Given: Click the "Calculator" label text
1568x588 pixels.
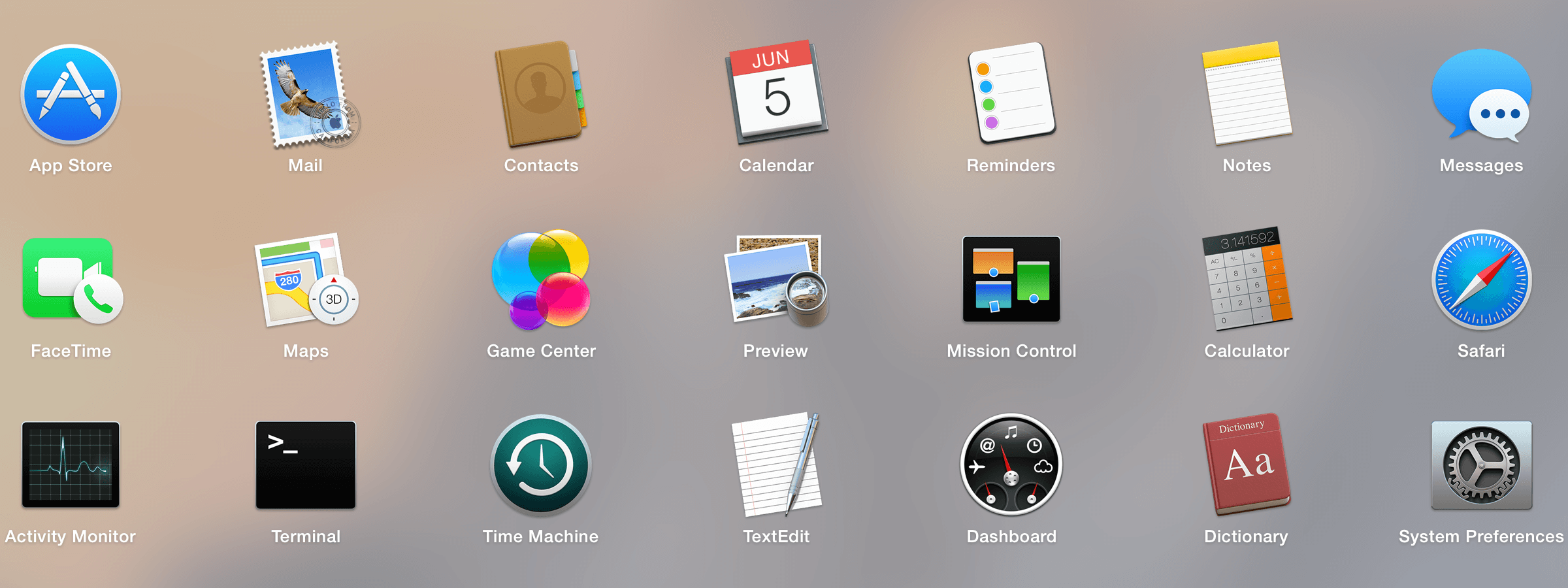Looking at the screenshot, I should tap(1247, 351).
